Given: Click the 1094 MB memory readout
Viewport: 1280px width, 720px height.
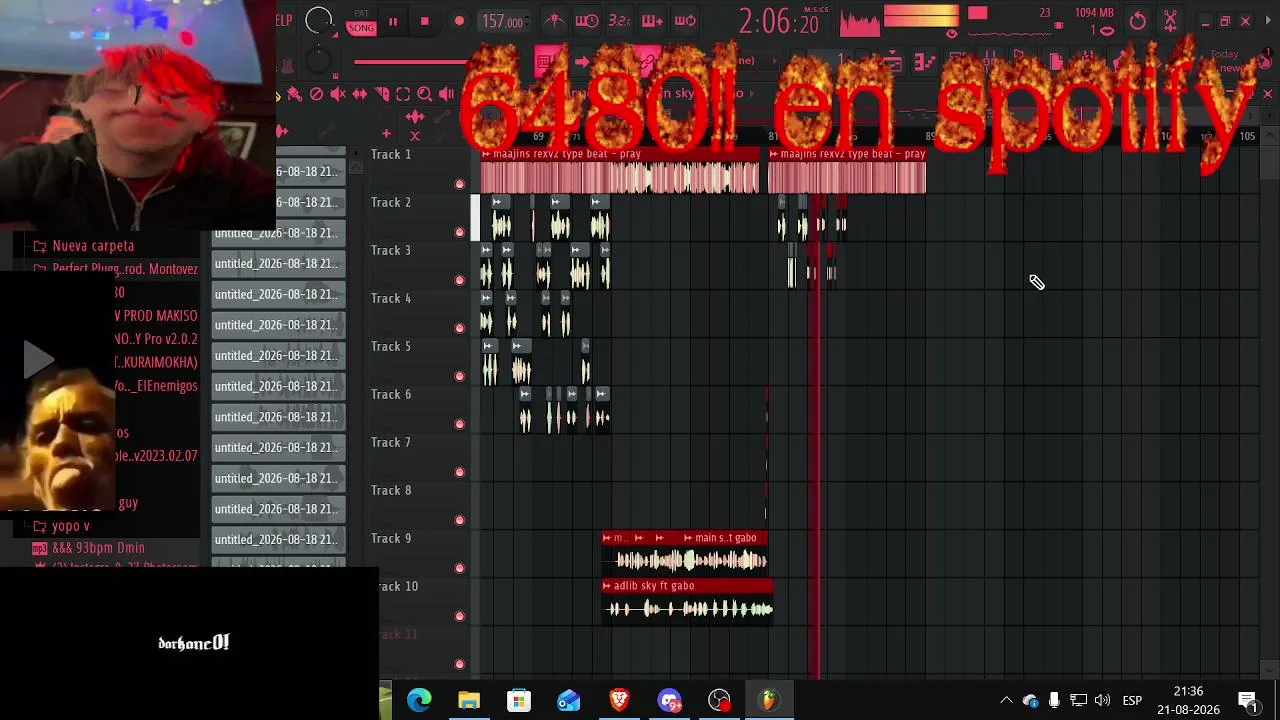Looking at the screenshot, I should coord(1094,13).
